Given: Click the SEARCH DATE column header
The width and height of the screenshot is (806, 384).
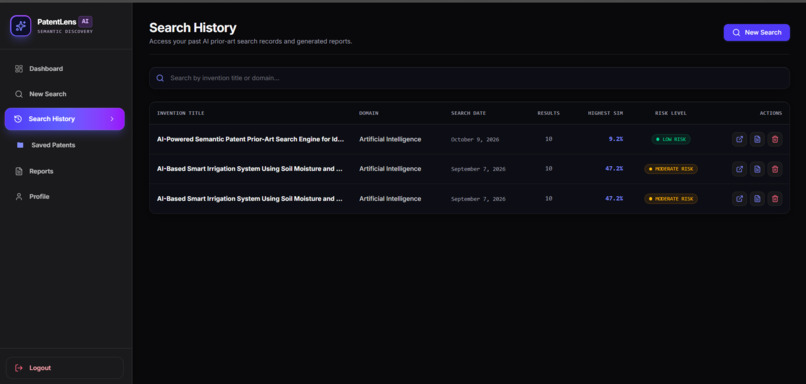Looking at the screenshot, I should tap(468, 113).
